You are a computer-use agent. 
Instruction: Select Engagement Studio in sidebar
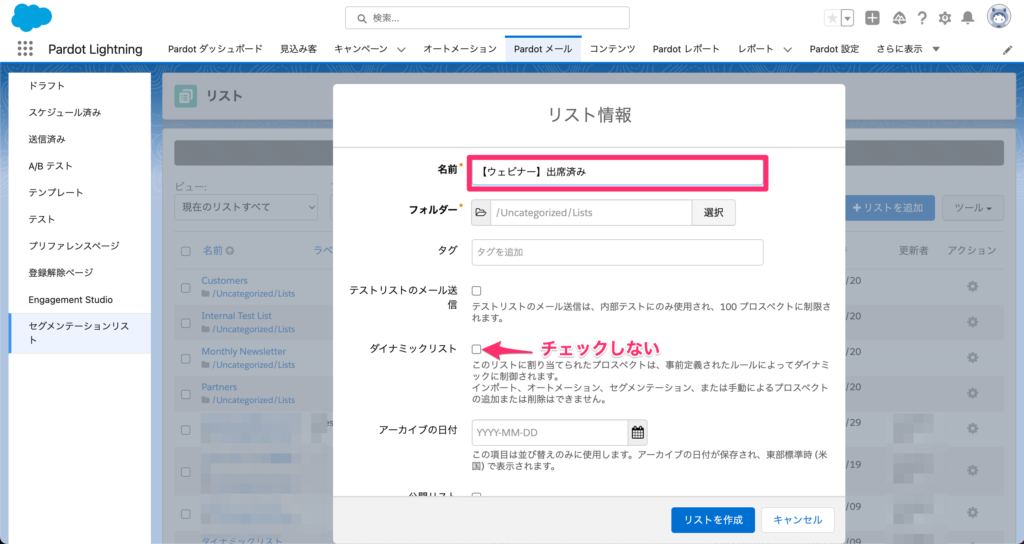pyautogui.click(x=71, y=299)
